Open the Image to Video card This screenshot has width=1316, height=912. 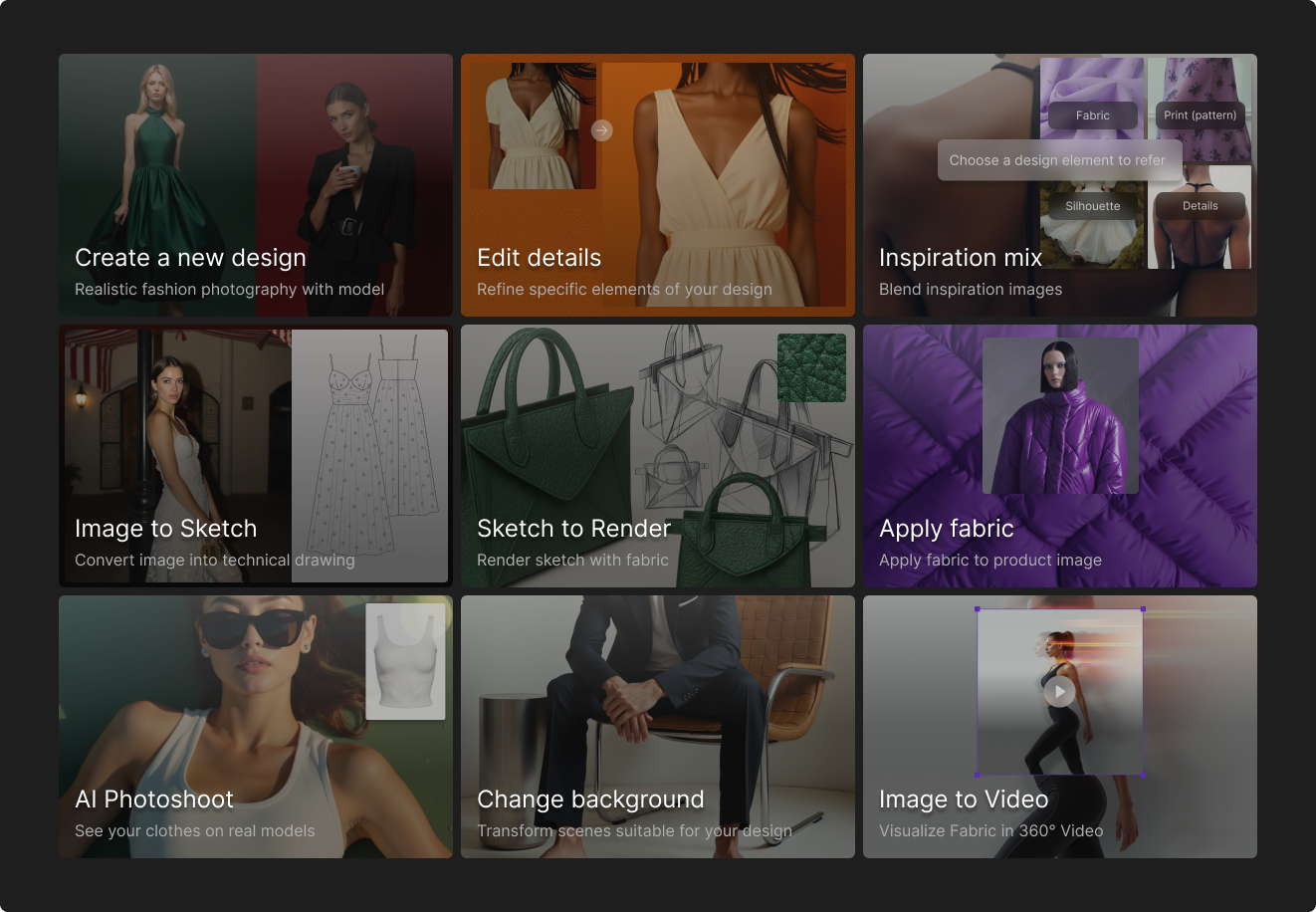(1060, 727)
